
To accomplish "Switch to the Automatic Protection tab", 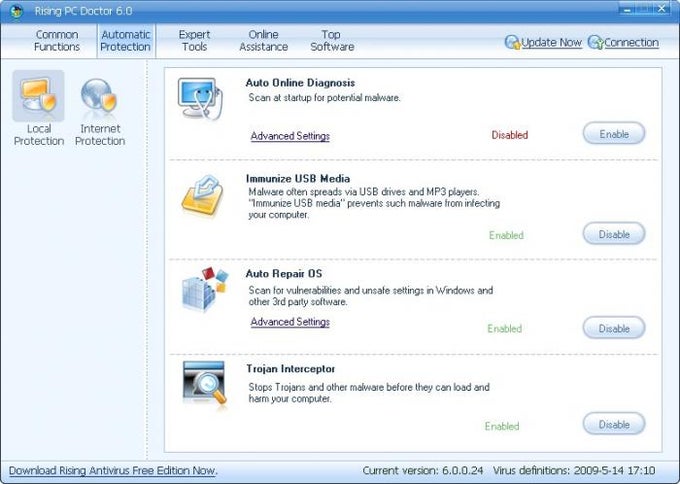I will (125, 41).
